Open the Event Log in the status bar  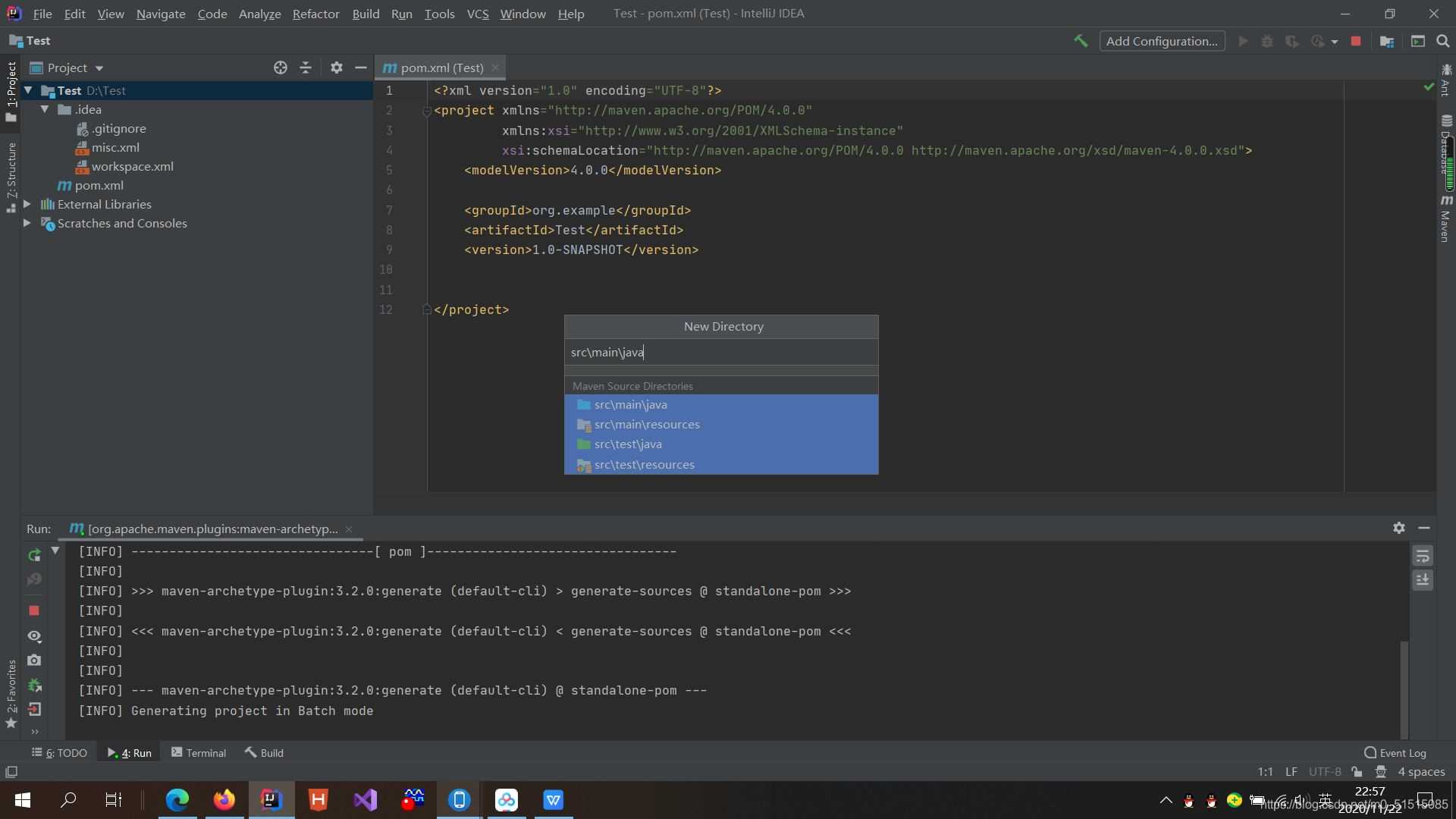pyautogui.click(x=1403, y=752)
